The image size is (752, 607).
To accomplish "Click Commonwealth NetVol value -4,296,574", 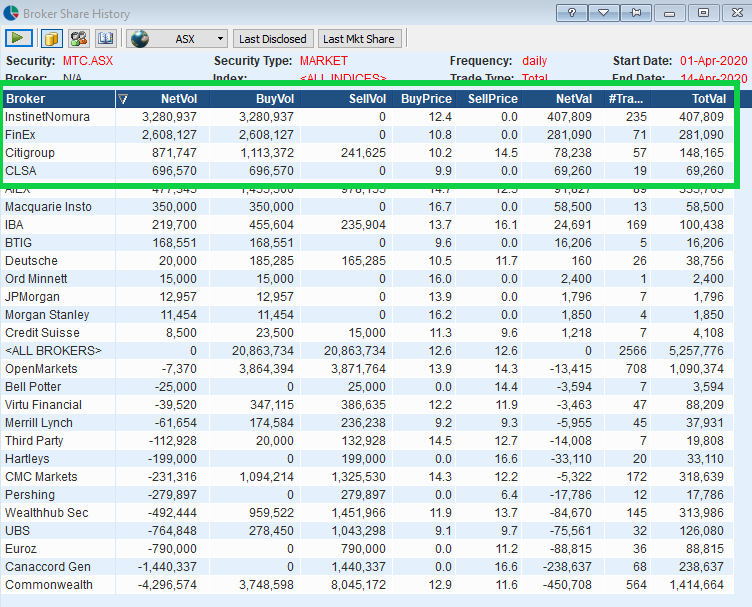I will [167, 585].
